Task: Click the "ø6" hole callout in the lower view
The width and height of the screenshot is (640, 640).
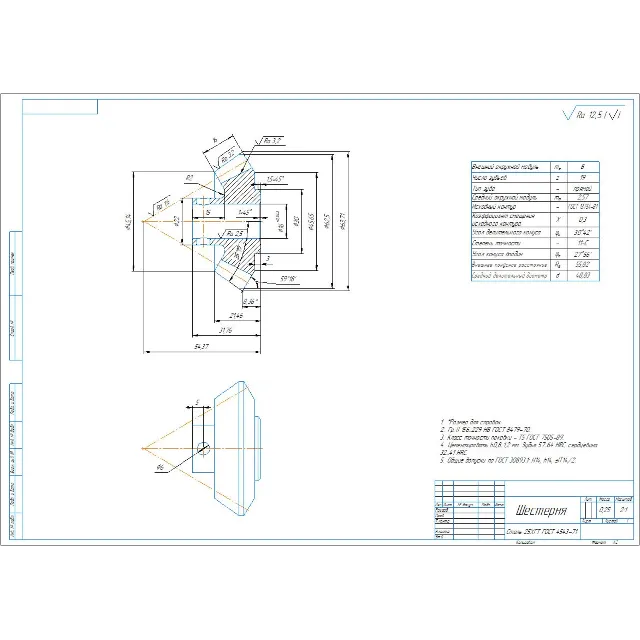Action: coord(160,468)
